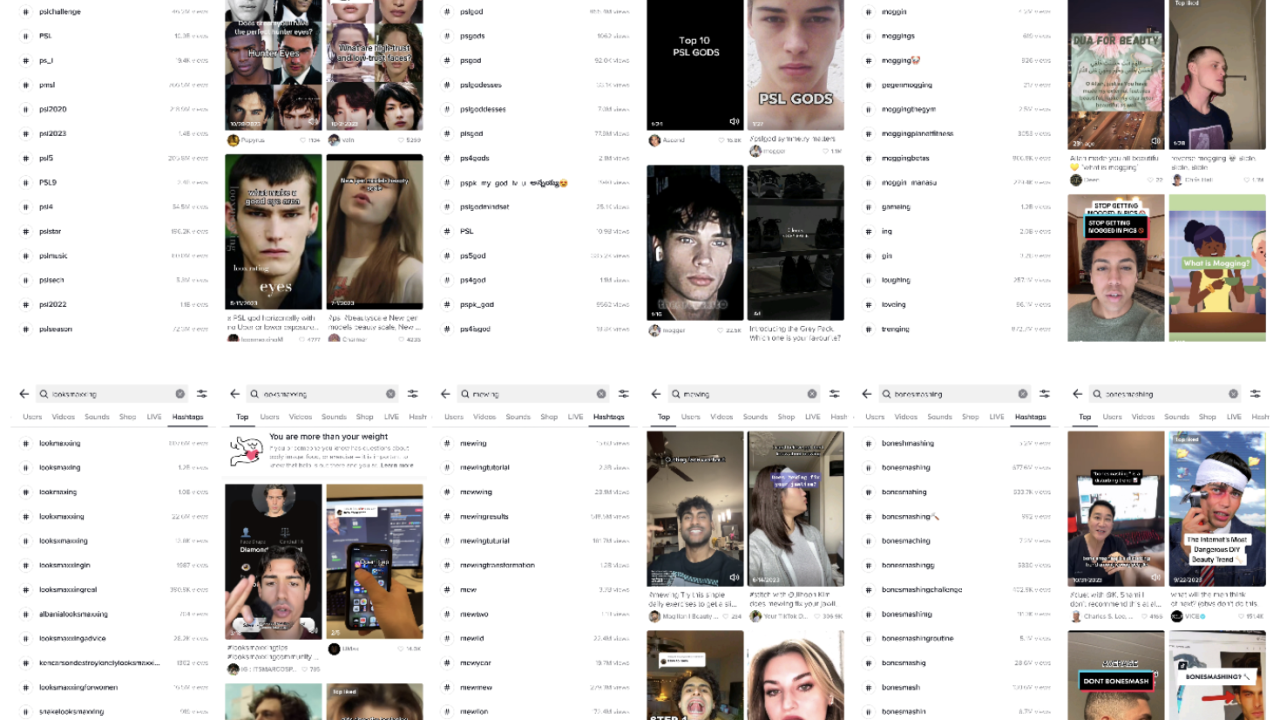Open filter options in the mewing Top panel

(x=834, y=394)
